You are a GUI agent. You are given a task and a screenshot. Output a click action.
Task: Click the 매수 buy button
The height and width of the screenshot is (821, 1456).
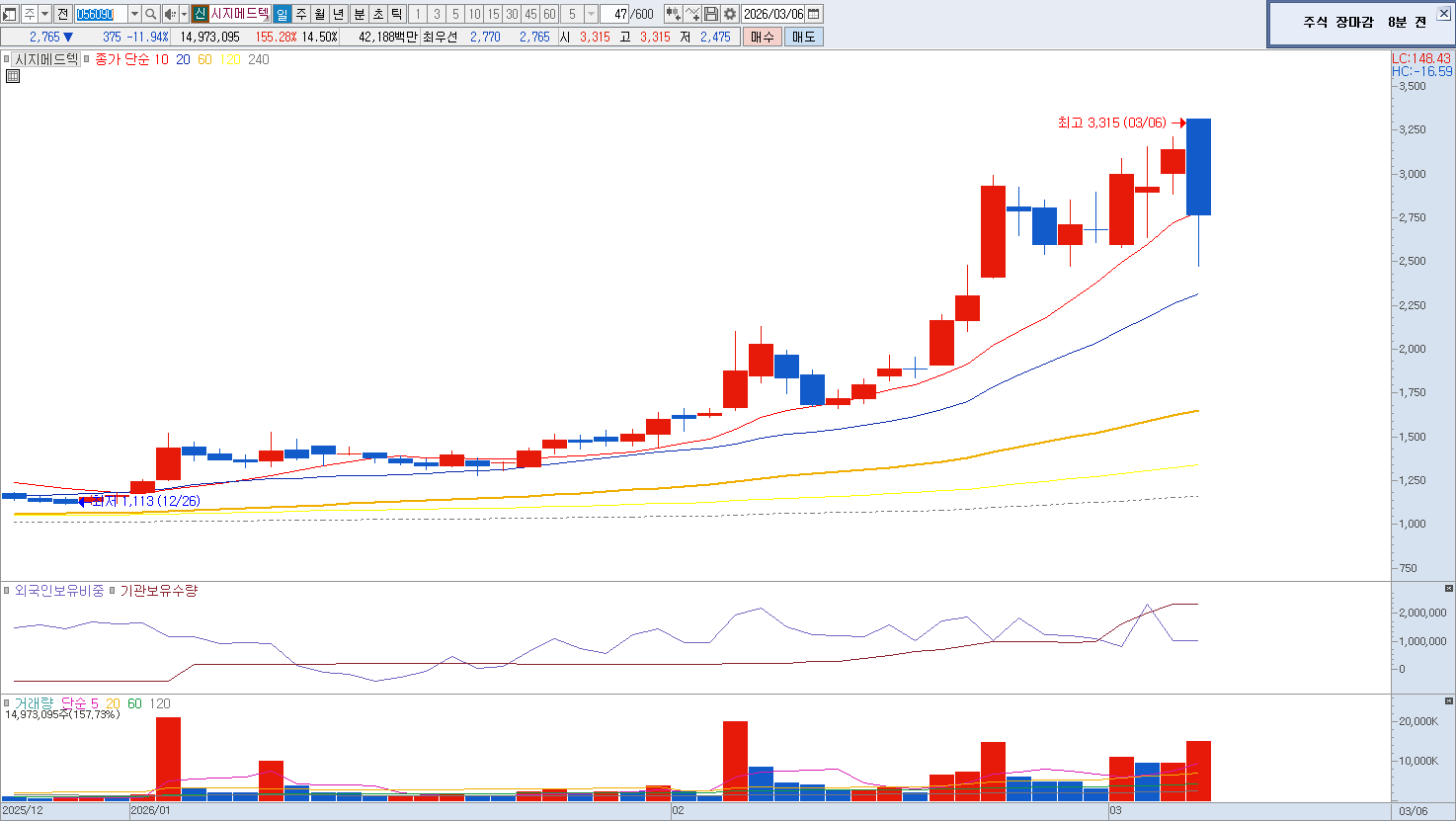762,37
